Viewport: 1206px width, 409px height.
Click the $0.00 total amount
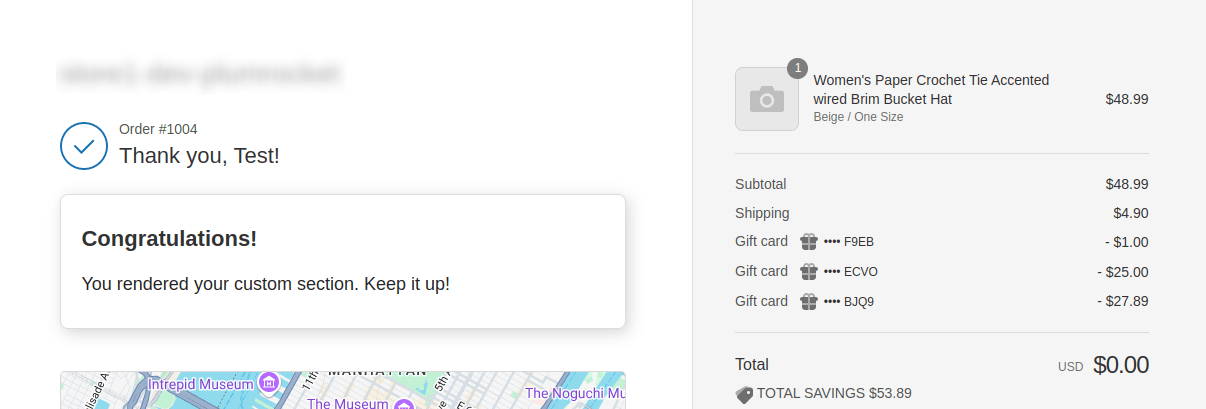1121,365
